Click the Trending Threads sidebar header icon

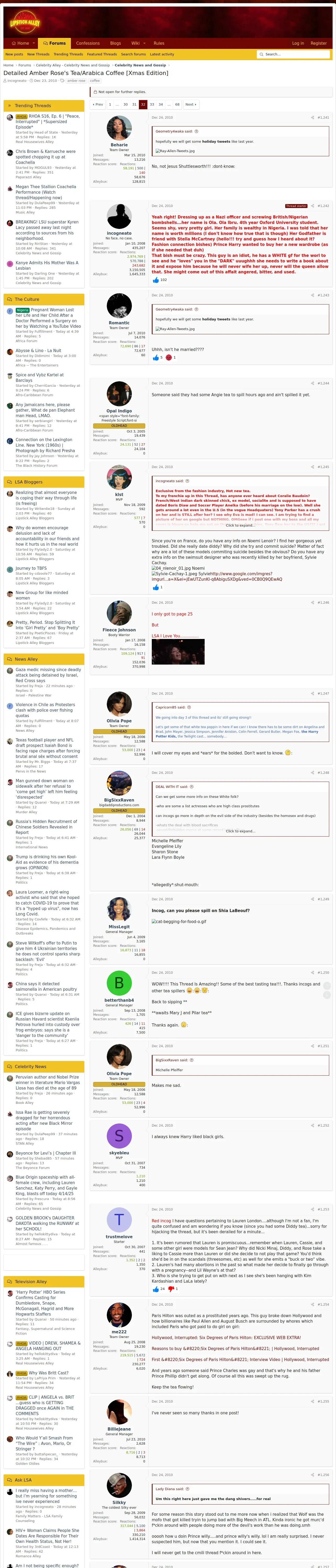(9, 106)
